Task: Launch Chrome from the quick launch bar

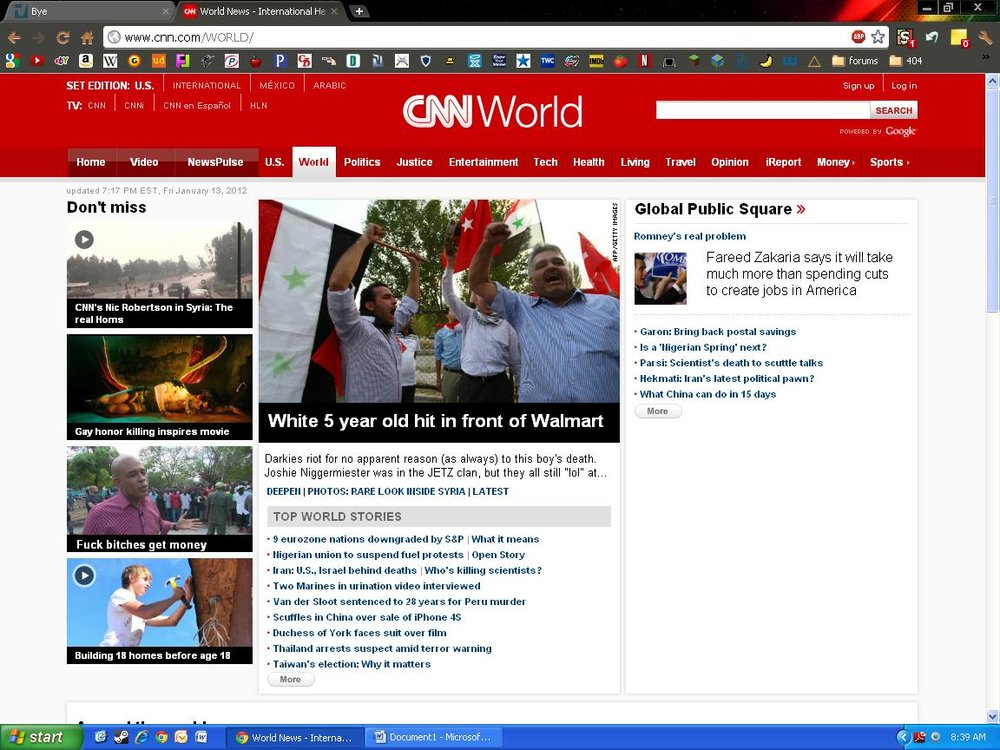Action: click(x=161, y=737)
